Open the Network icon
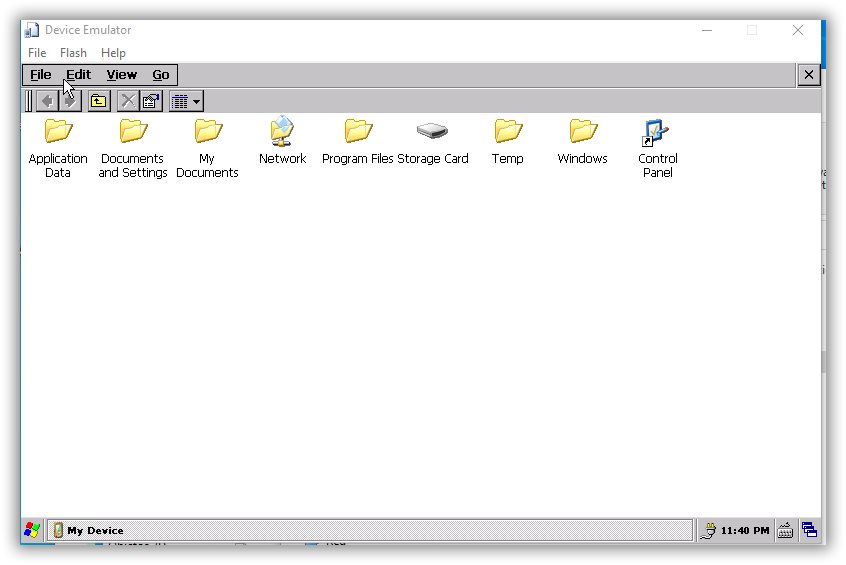This screenshot has height=565, width=846. (282, 141)
